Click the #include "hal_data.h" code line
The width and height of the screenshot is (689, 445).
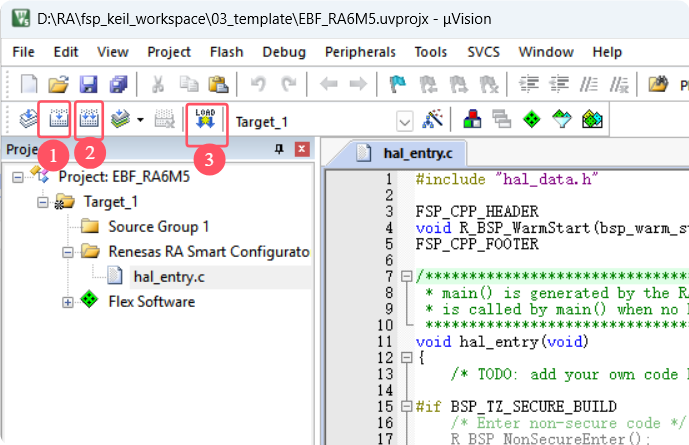click(507, 179)
